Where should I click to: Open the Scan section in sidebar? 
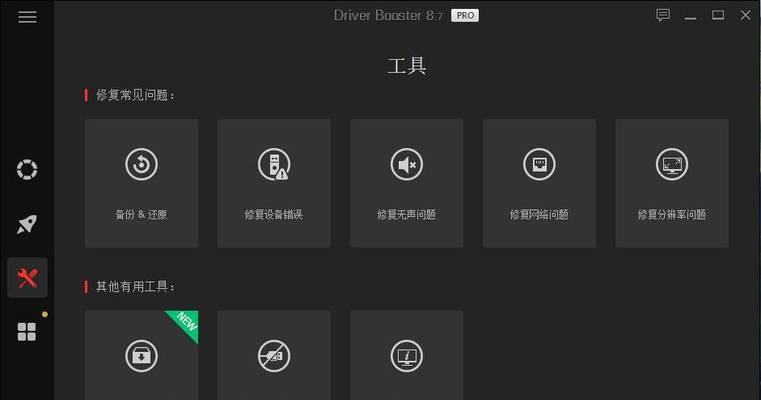(x=27, y=169)
